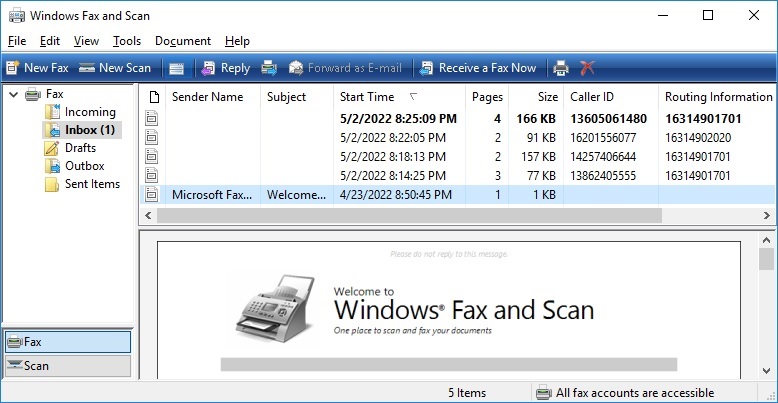
Task: Open the Tools menu
Action: click(127, 41)
